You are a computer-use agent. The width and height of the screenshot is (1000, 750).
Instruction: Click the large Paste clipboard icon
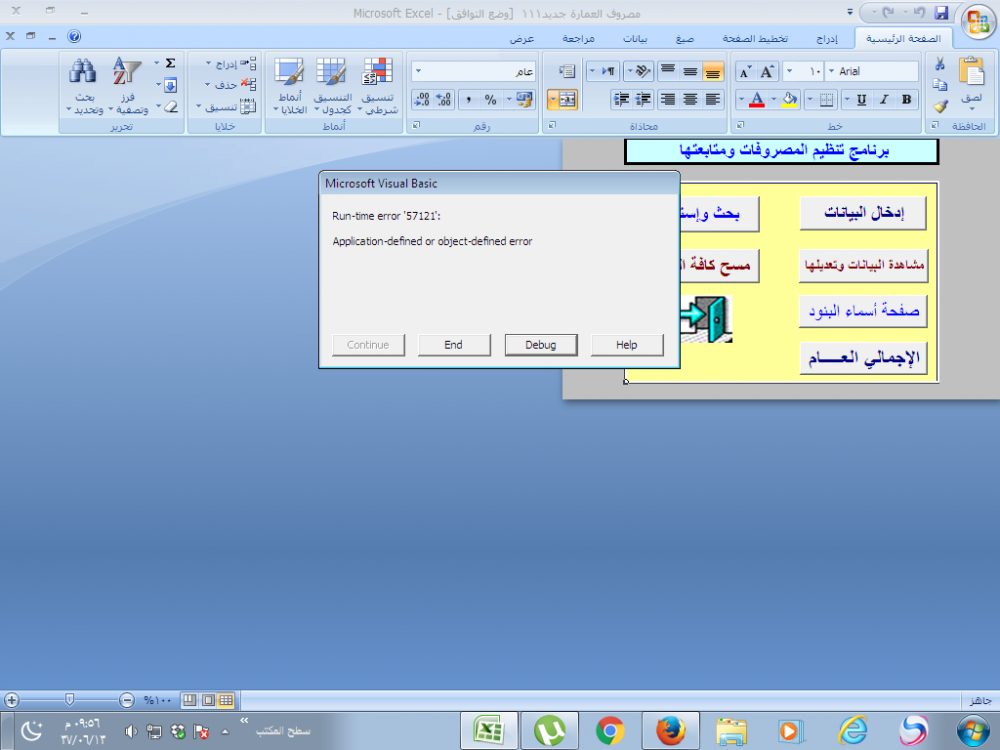pos(971,72)
